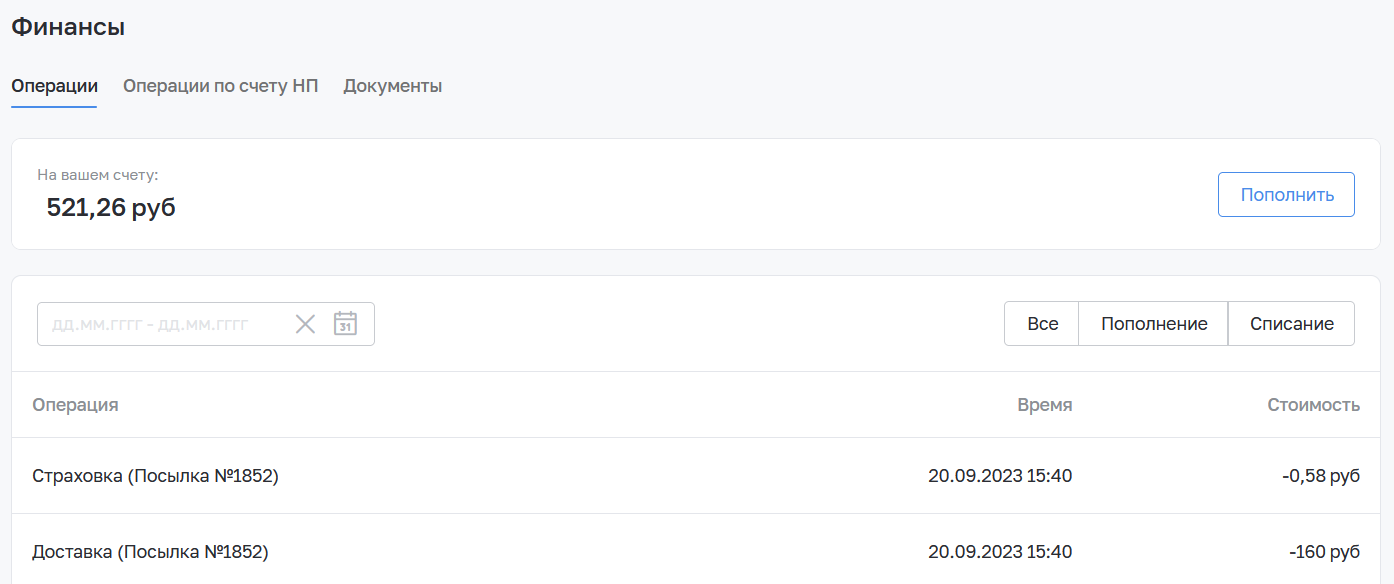1394x584 pixels.
Task: Filter operations by Пополнение
Action: click(1154, 324)
